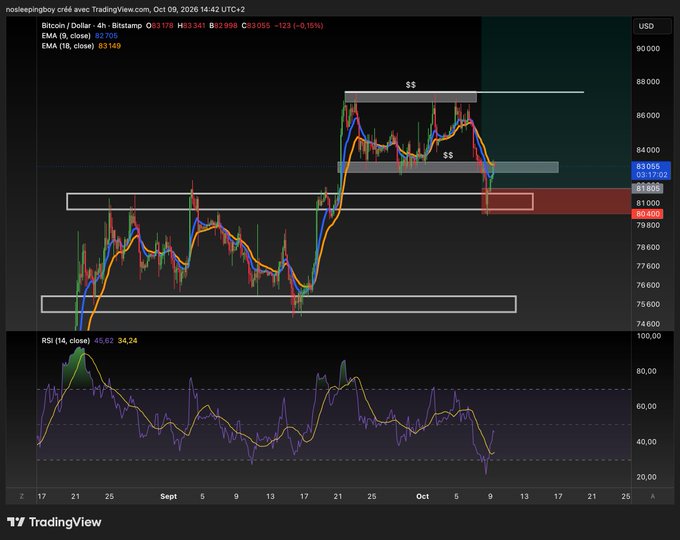Click the low value B82998 in the legend
The height and width of the screenshot is (540, 680).
pyautogui.click(x=223, y=26)
